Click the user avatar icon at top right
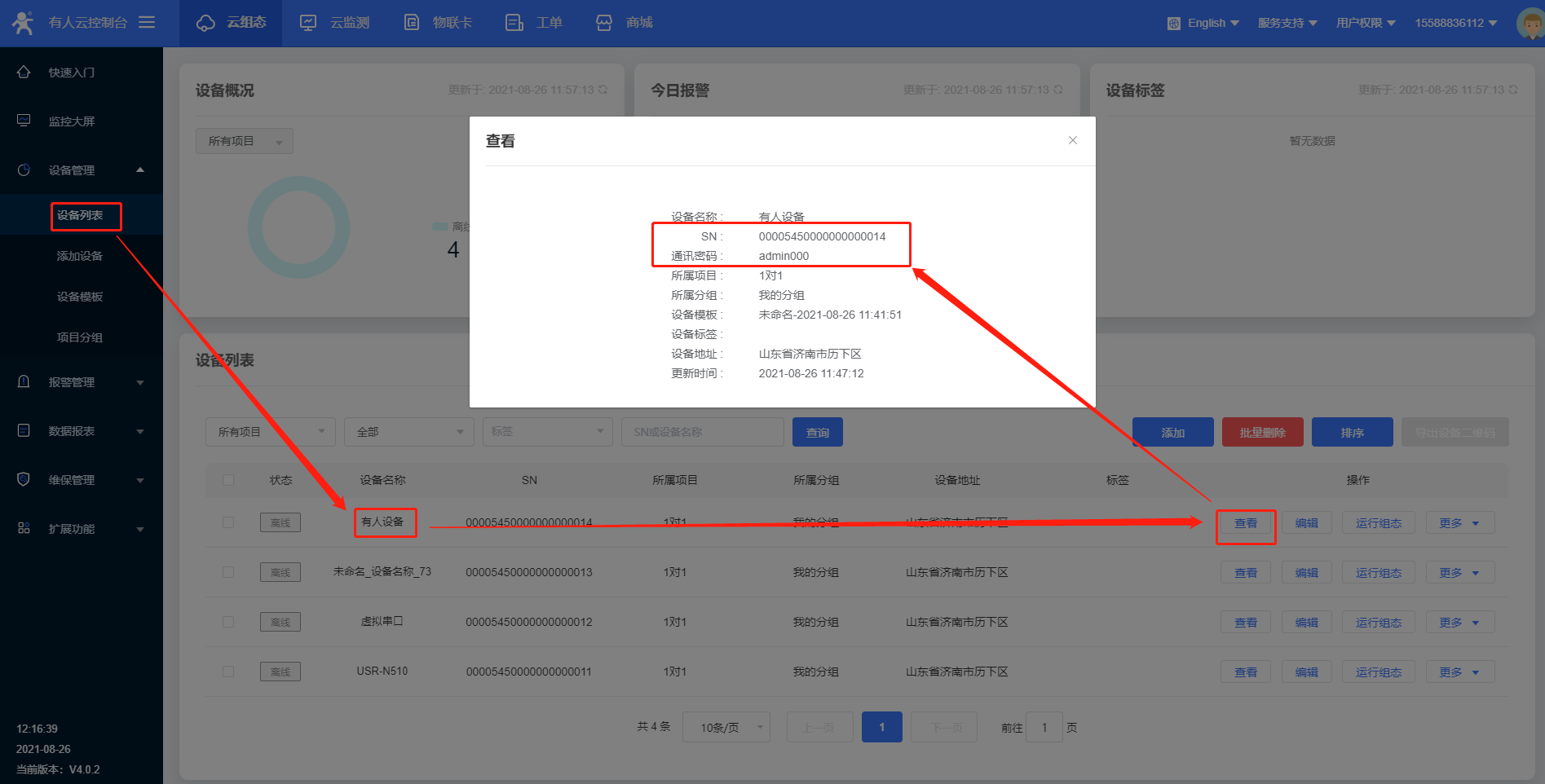This screenshot has width=1545, height=784. (1530, 23)
